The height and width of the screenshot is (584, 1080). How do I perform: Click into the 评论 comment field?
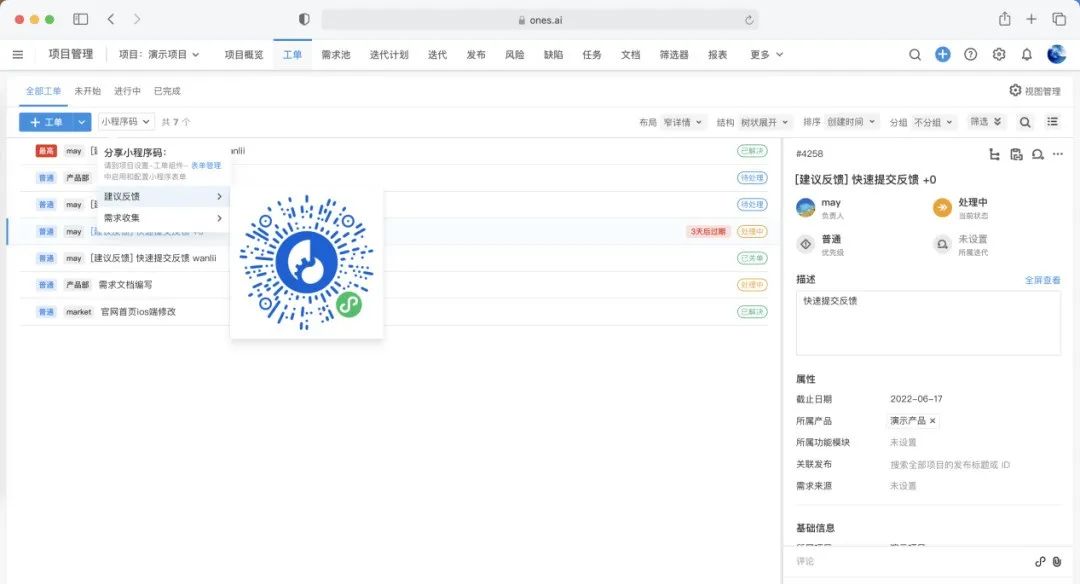900,561
